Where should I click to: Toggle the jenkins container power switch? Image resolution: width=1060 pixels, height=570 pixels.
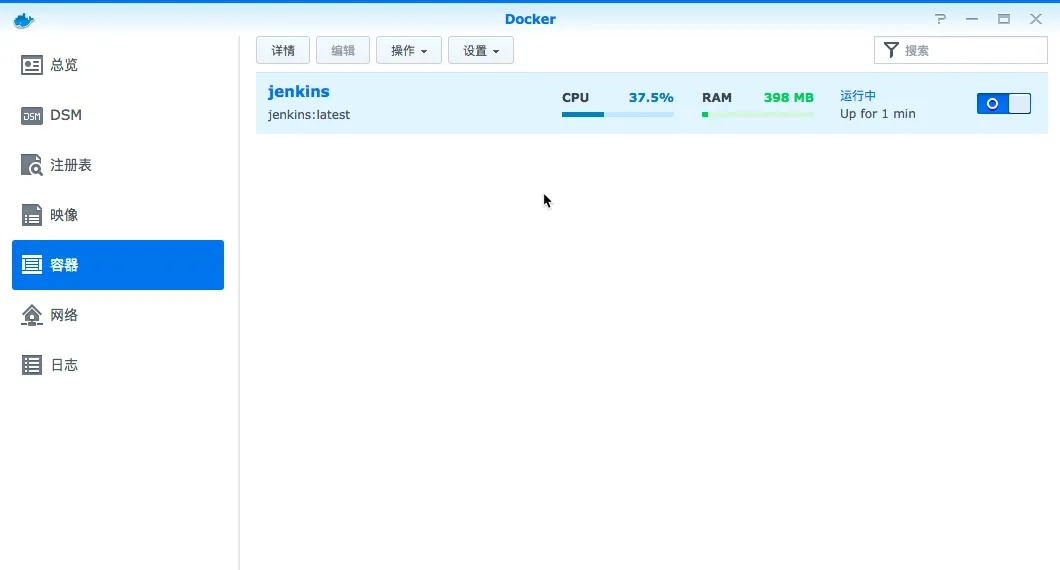click(1003, 103)
